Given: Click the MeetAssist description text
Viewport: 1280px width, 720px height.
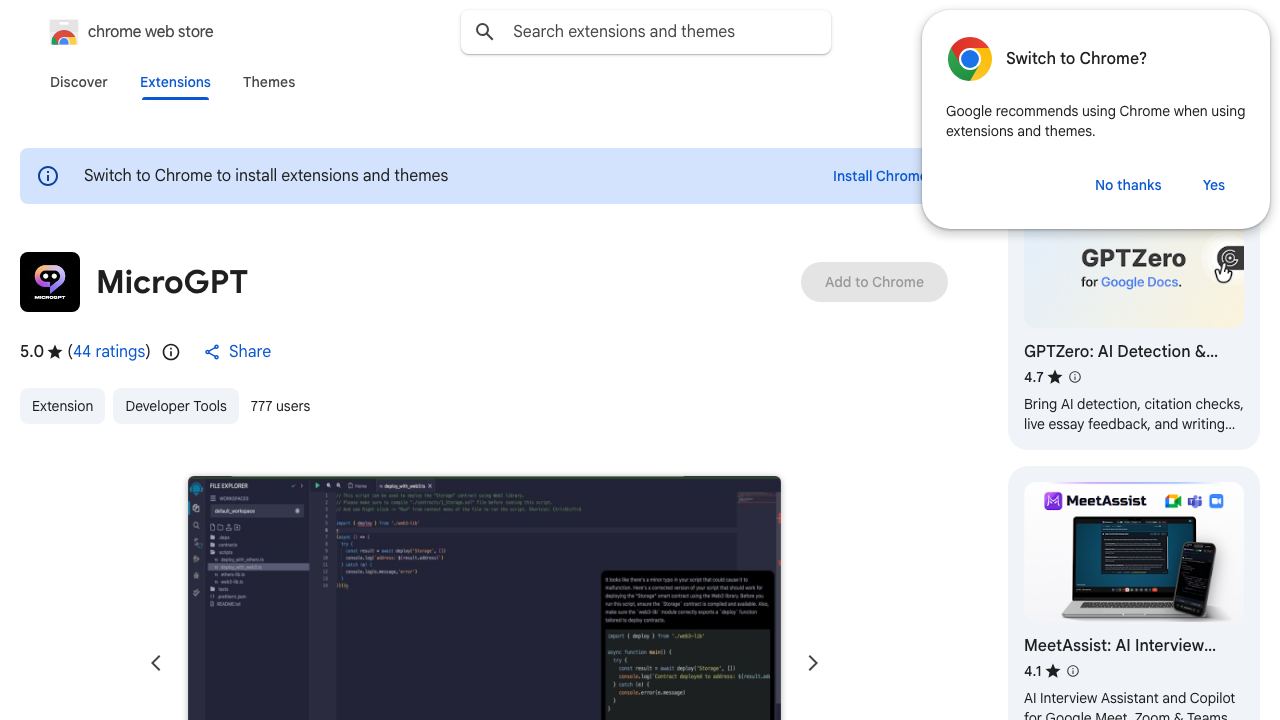Looking at the screenshot, I should [1130, 707].
